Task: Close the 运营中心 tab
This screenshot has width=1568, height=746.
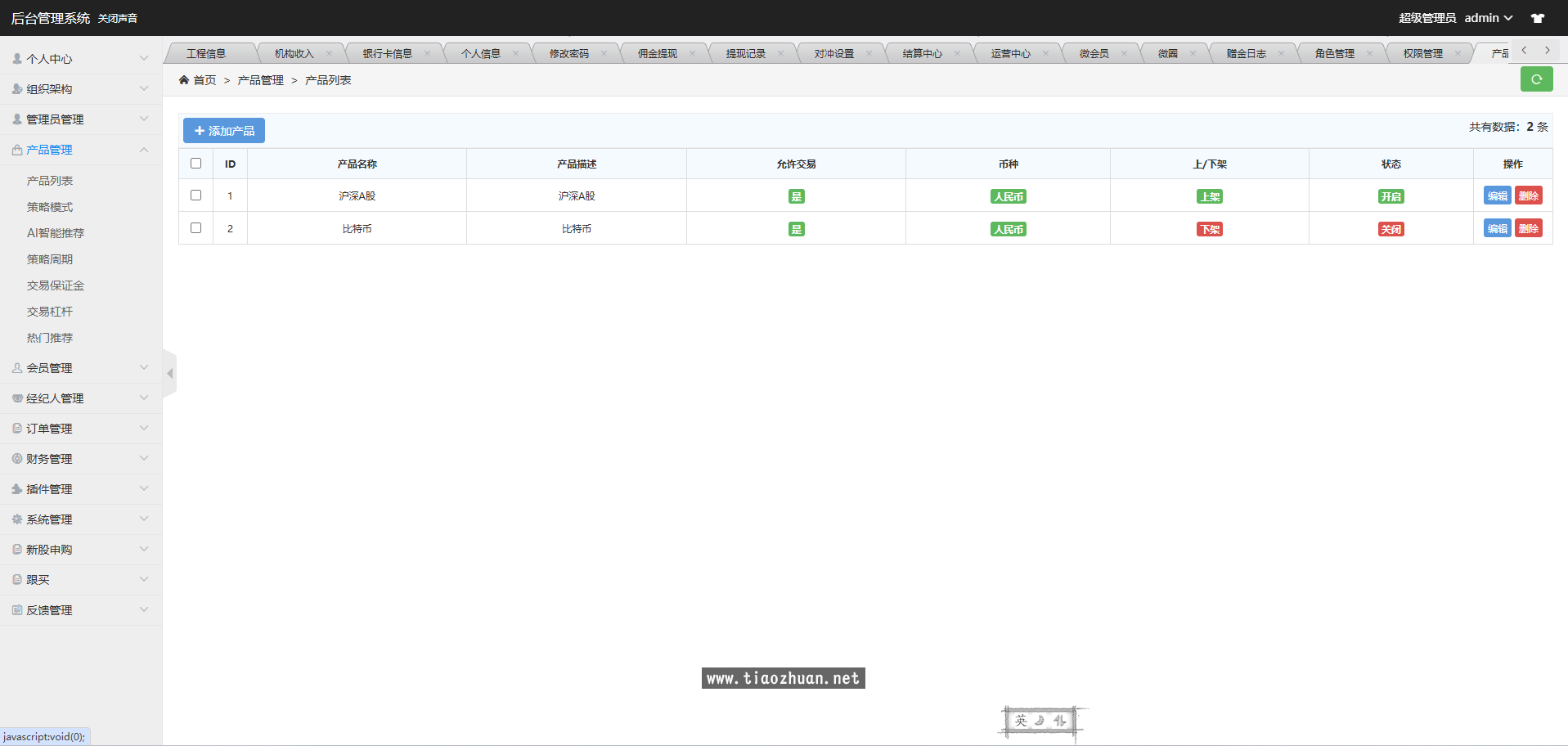Action: (1046, 53)
